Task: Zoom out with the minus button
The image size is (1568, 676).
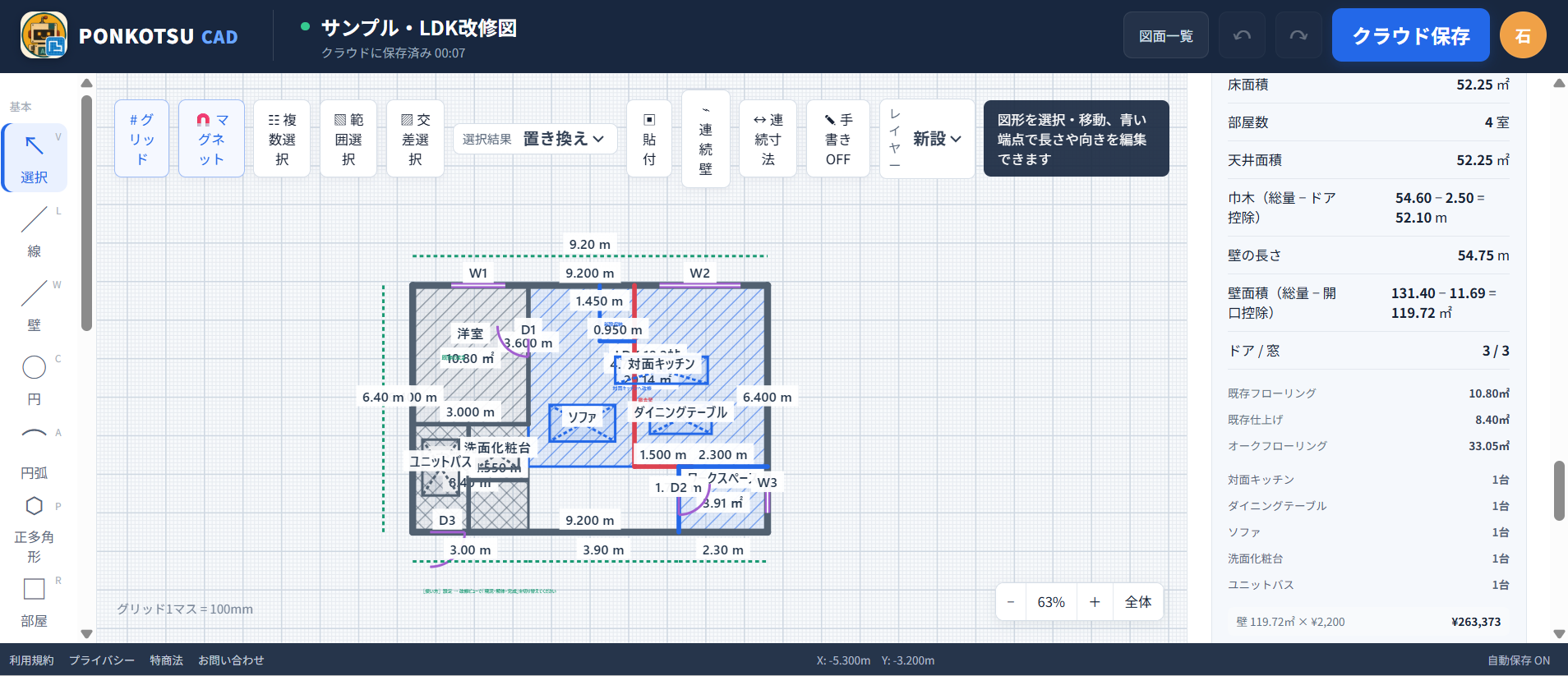Action: click(x=1011, y=602)
